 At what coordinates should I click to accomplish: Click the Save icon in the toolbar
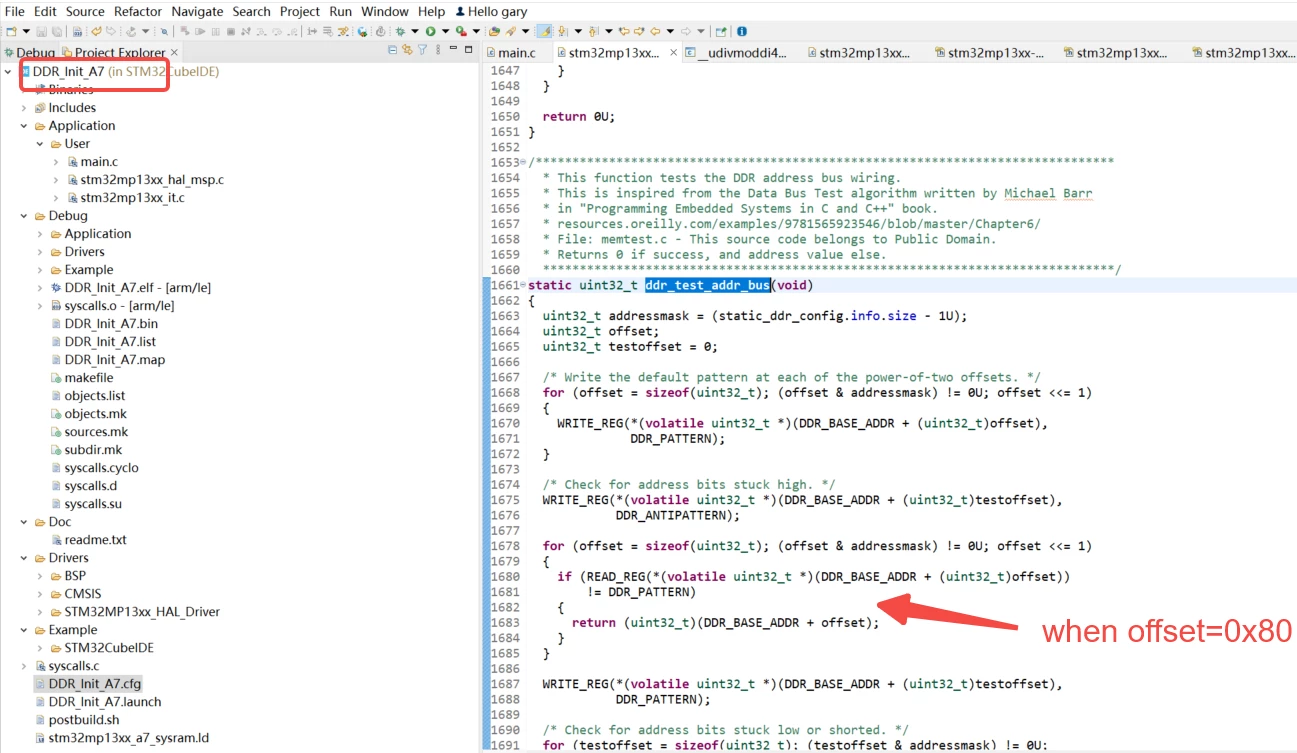click(41, 31)
